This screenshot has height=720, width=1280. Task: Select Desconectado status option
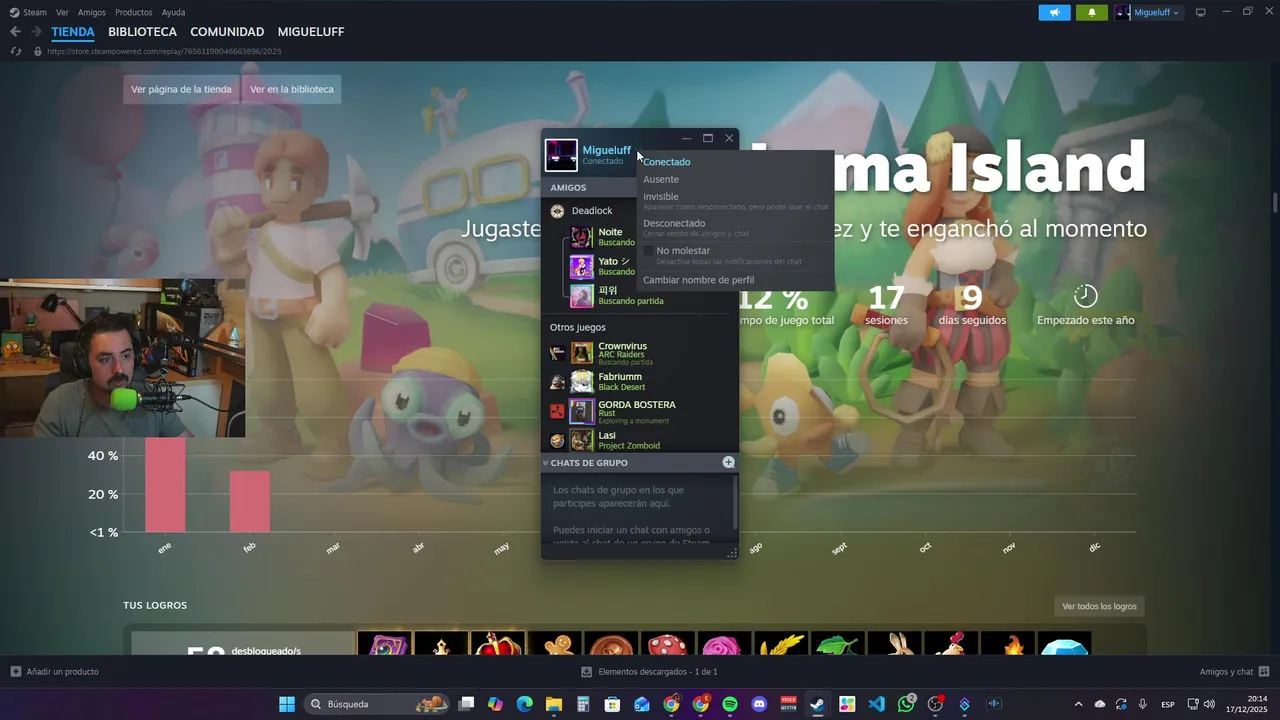pos(735,227)
